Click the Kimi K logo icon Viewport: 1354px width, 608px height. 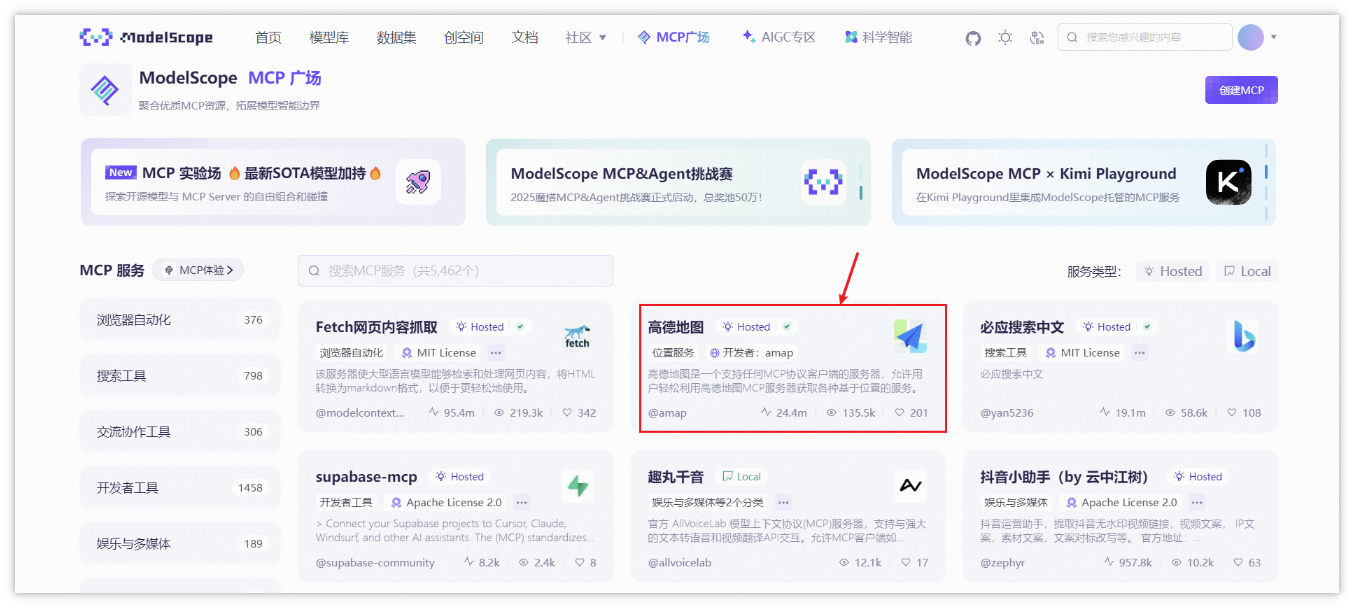tap(1228, 182)
